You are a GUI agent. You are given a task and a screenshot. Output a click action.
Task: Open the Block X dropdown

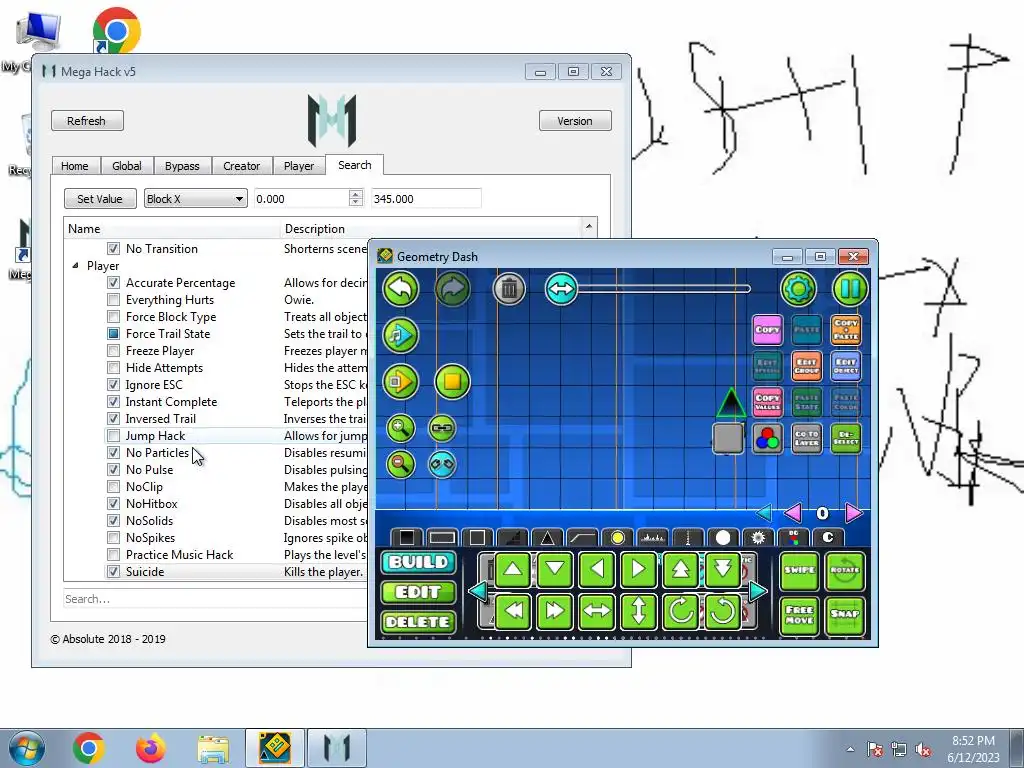(x=195, y=199)
